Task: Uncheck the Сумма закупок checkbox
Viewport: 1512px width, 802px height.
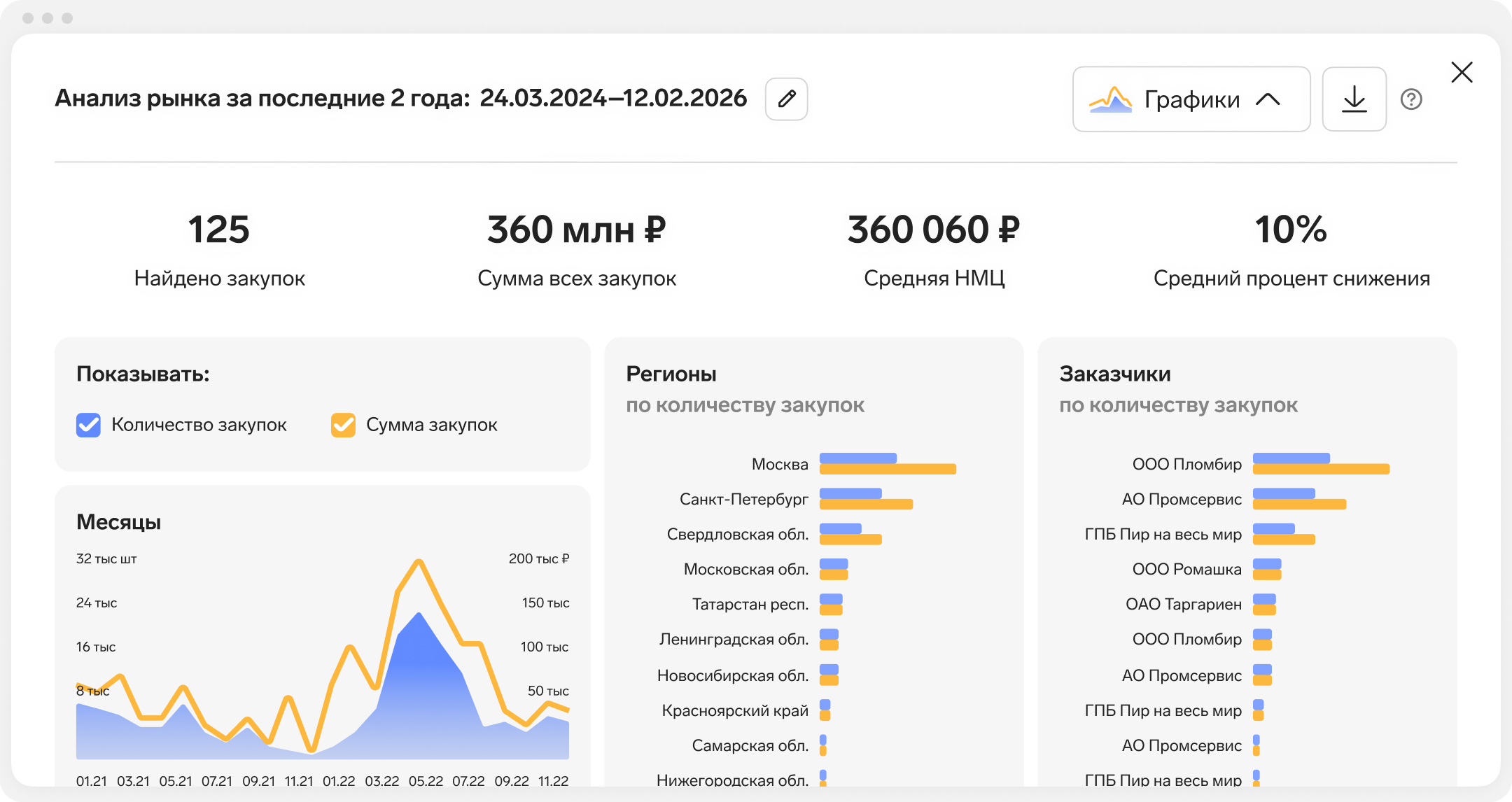Action: pos(343,425)
